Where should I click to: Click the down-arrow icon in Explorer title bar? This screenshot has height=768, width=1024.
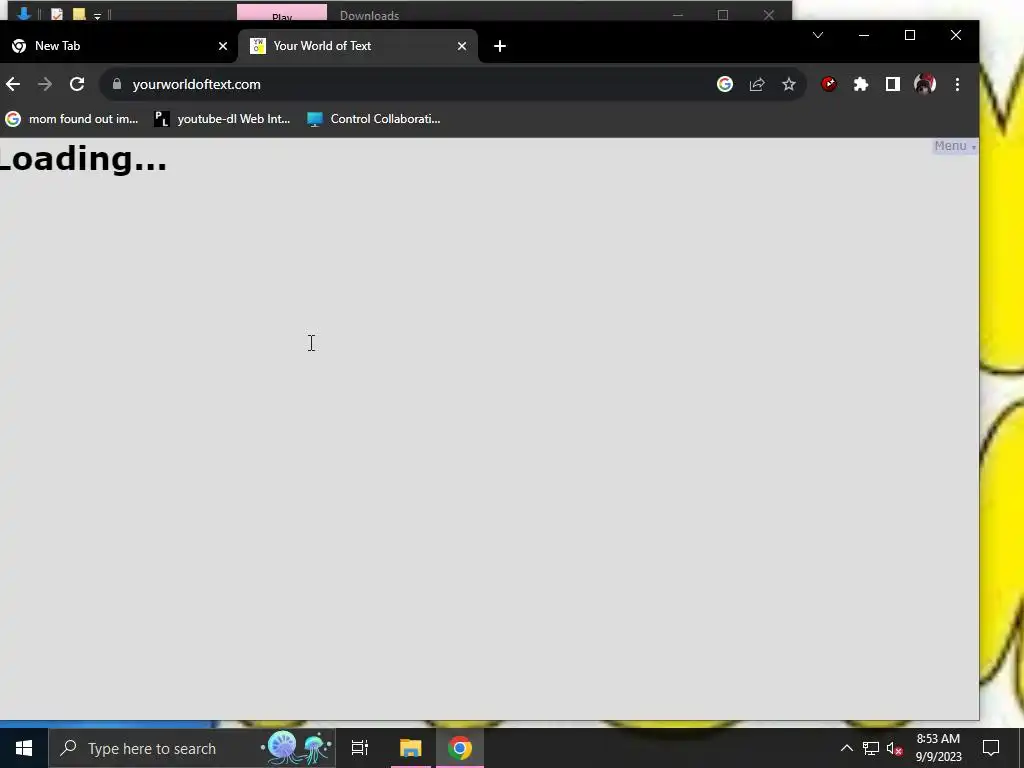[x=24, y=13]
